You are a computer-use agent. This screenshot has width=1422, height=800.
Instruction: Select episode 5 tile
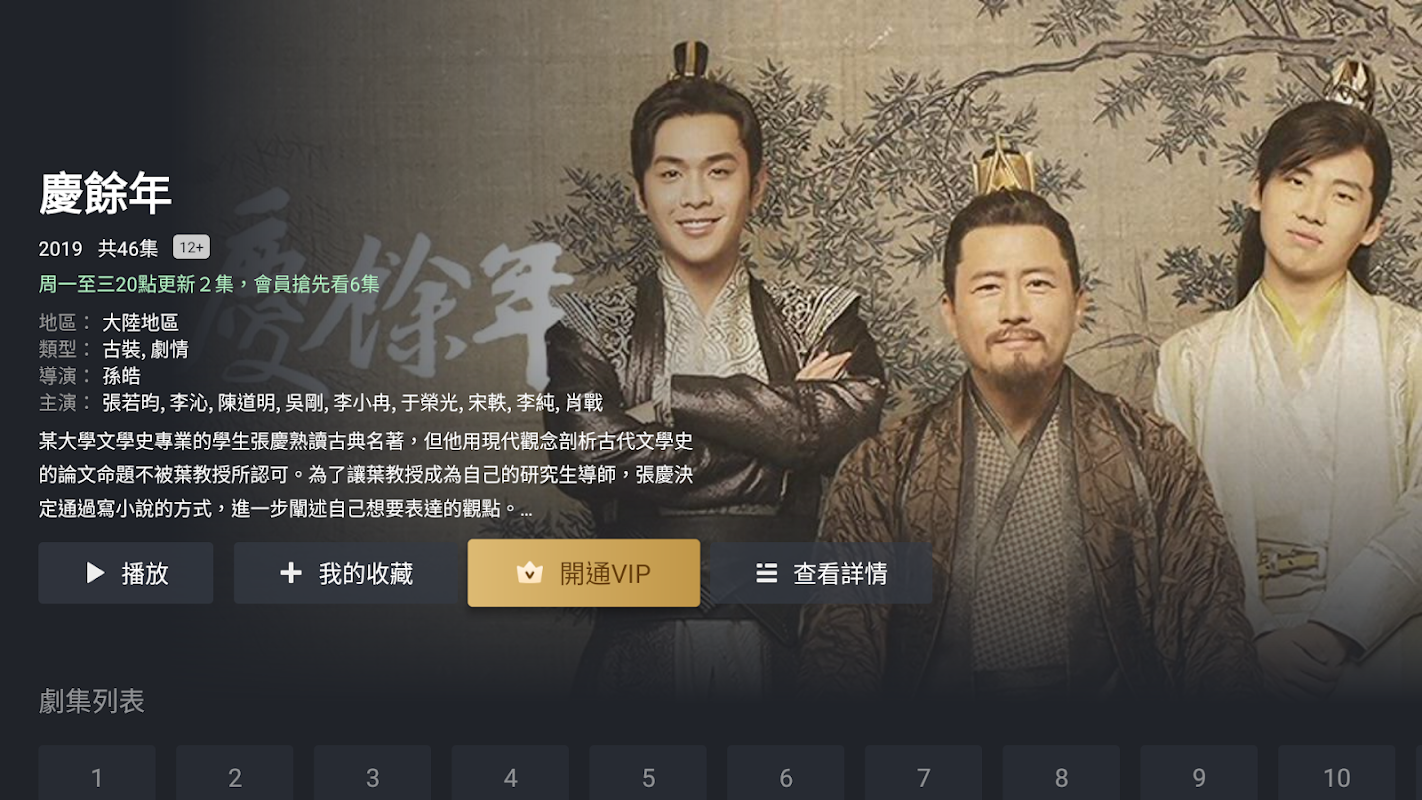pyautogui.click(x=648, y=773)
